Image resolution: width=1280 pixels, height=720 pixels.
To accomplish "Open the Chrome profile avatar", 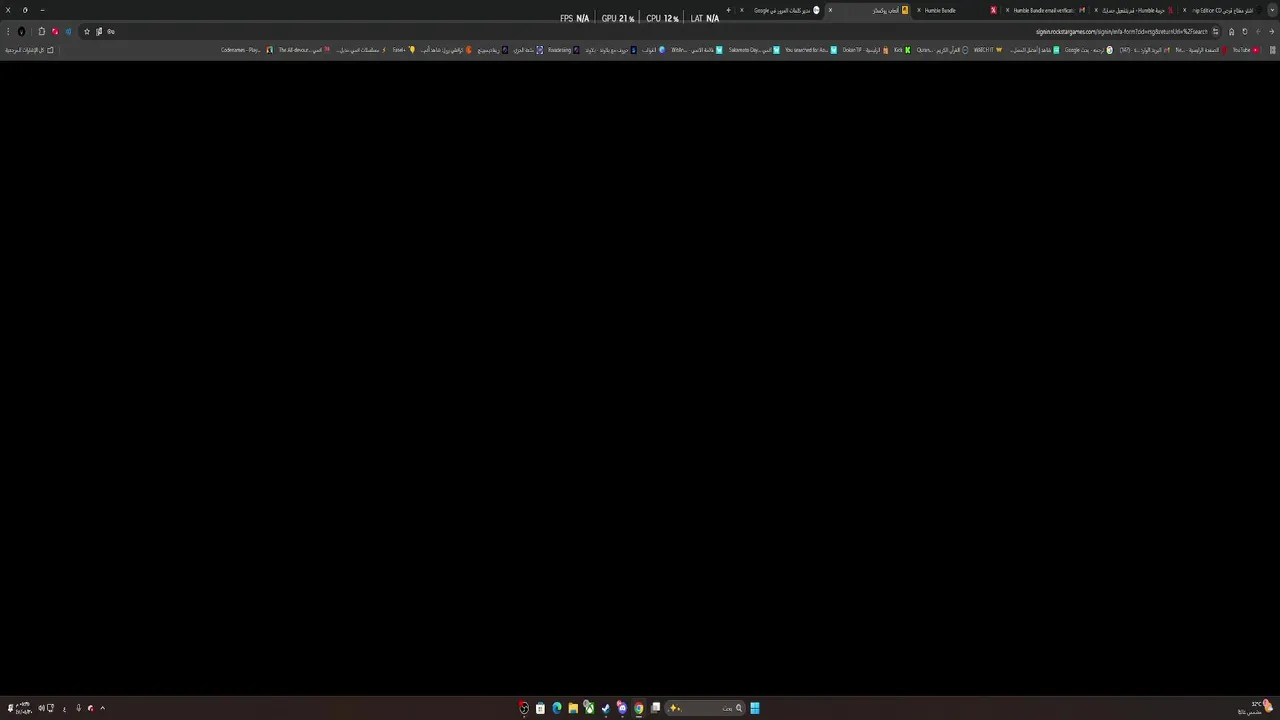I will (x=21, y=32).
